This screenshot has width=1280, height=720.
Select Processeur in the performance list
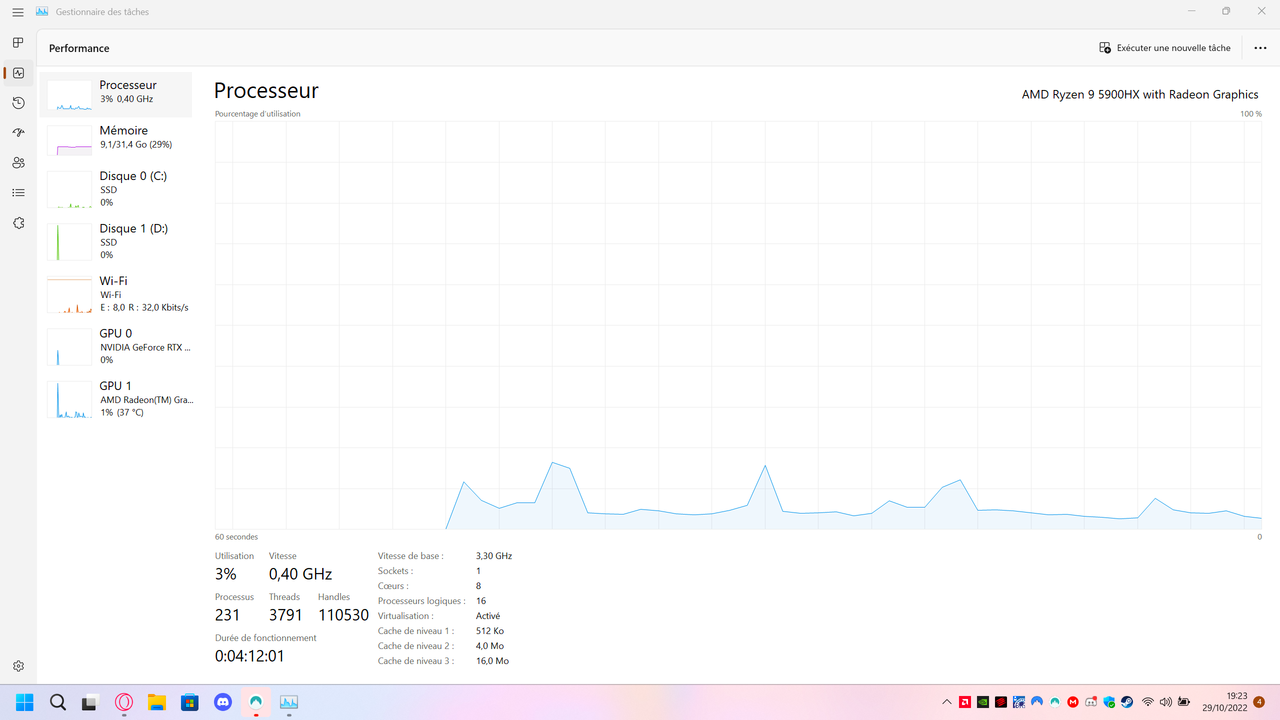(x=116, y=94)
